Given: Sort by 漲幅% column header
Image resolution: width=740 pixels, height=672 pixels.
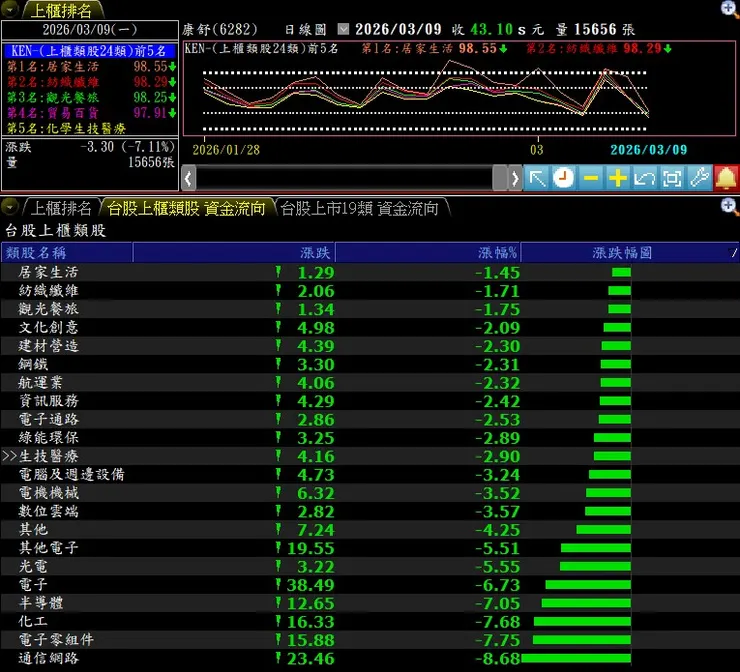Looking at the screenshot, I should click(428, 253).
